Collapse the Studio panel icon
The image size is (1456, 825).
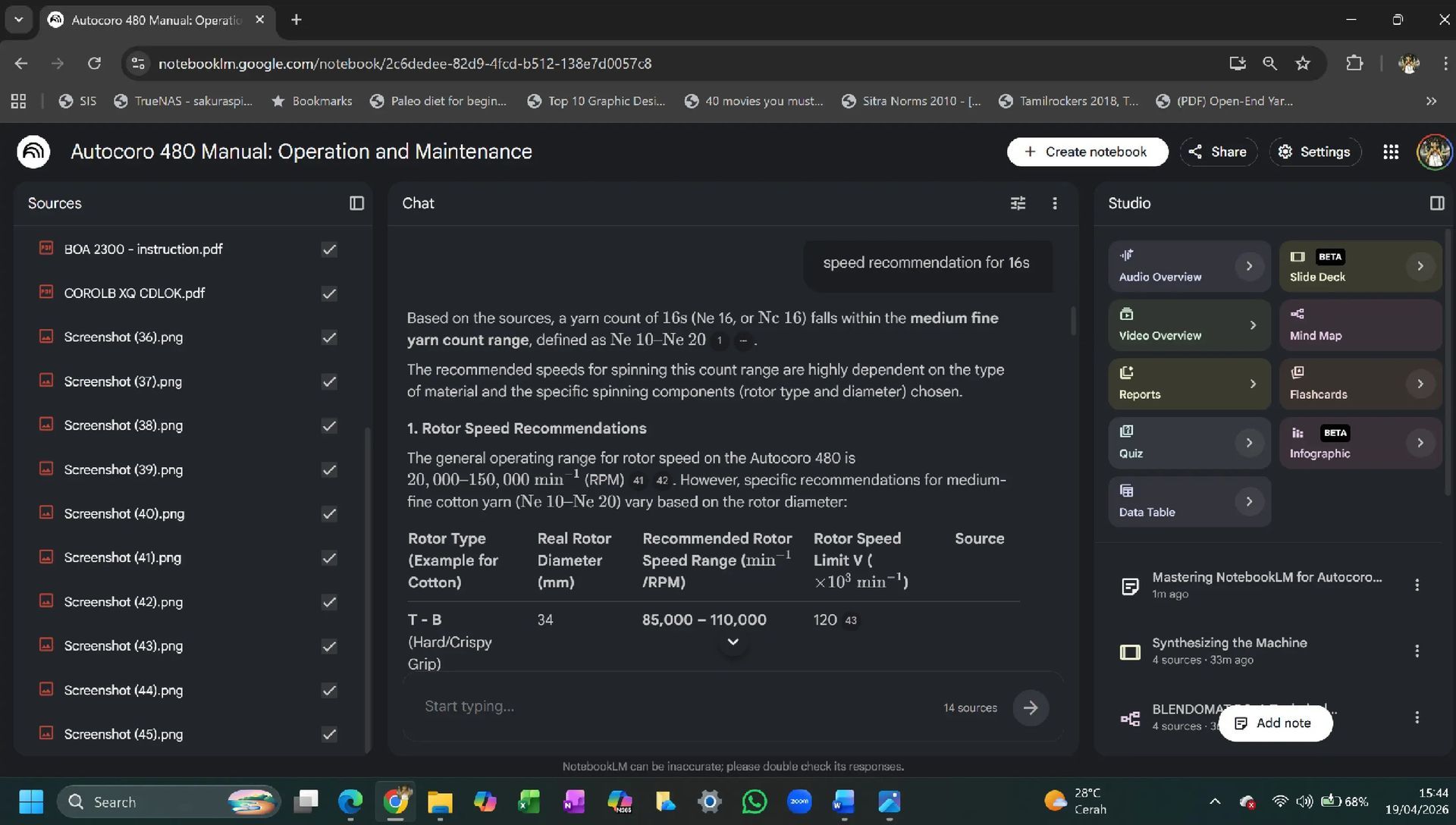point(1436,203)
